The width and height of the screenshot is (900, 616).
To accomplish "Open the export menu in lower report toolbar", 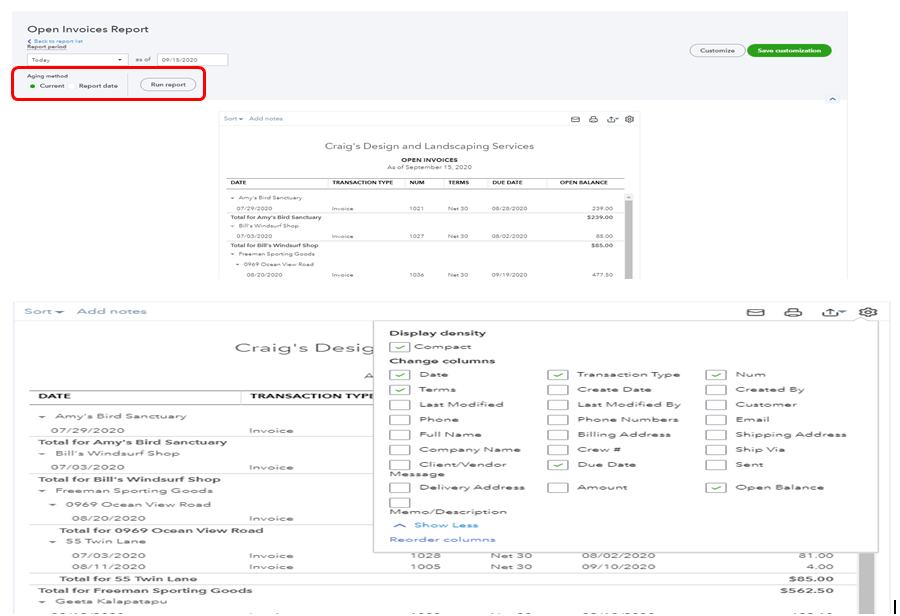I will [833, 312].
